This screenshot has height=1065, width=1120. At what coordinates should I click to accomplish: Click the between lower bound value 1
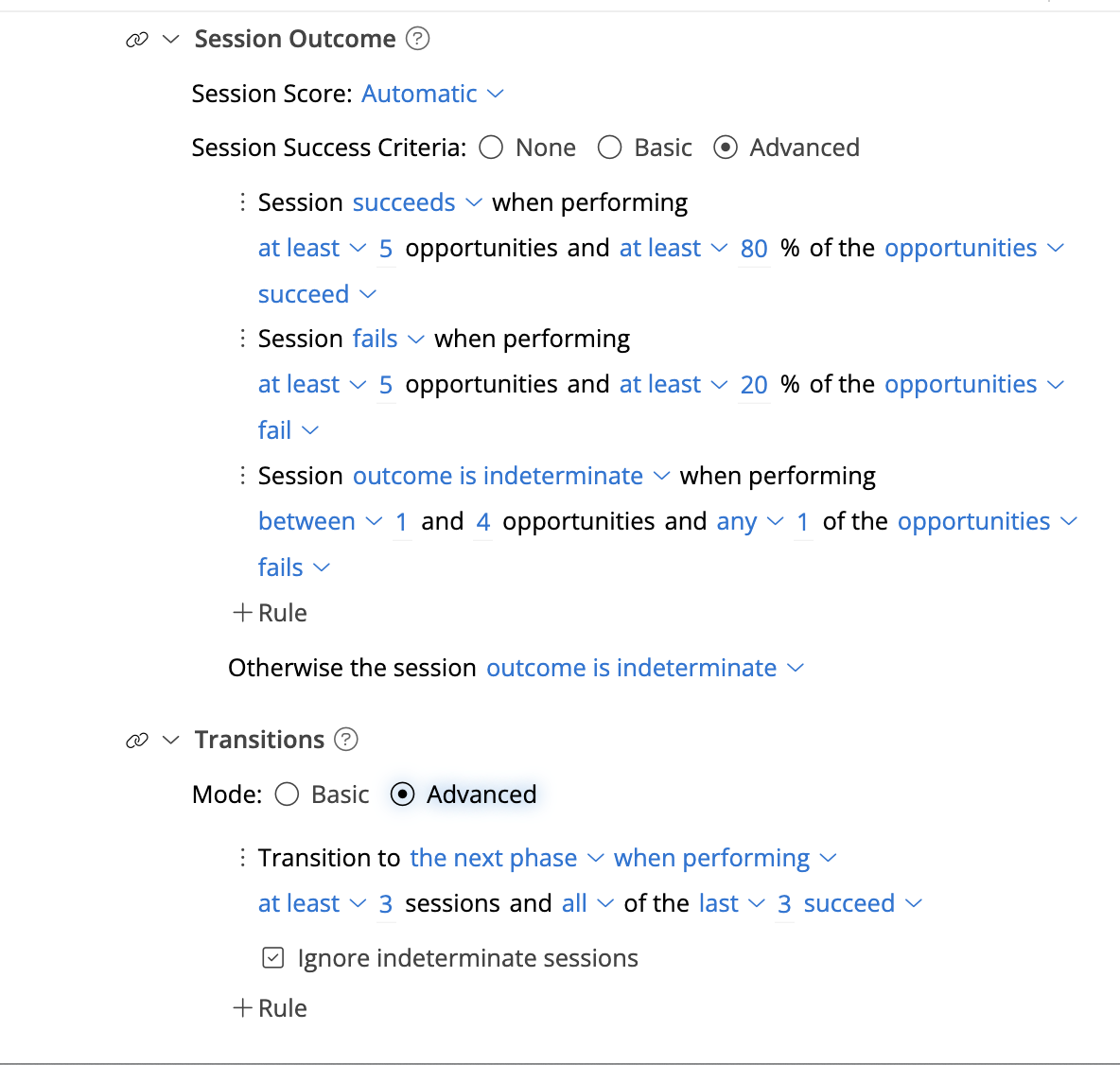[x=401, y=521]
